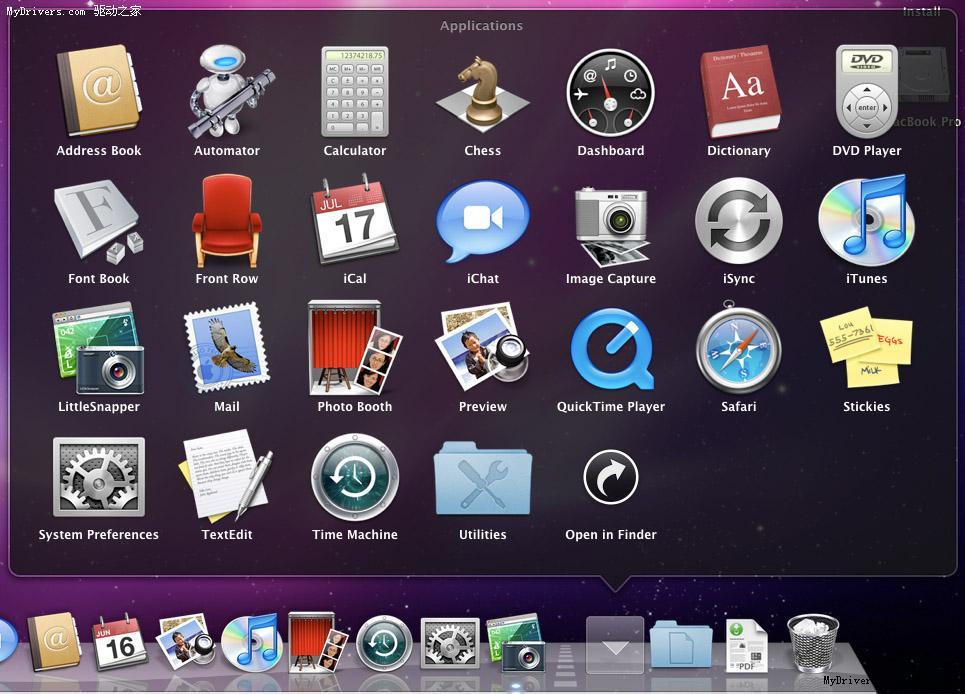The image size is (965, 694).
Task: Open the Mail application
Action: (227, 348)
